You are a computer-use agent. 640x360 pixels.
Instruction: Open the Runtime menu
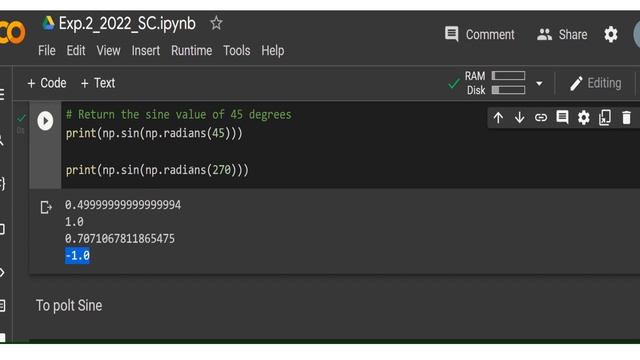191,51
